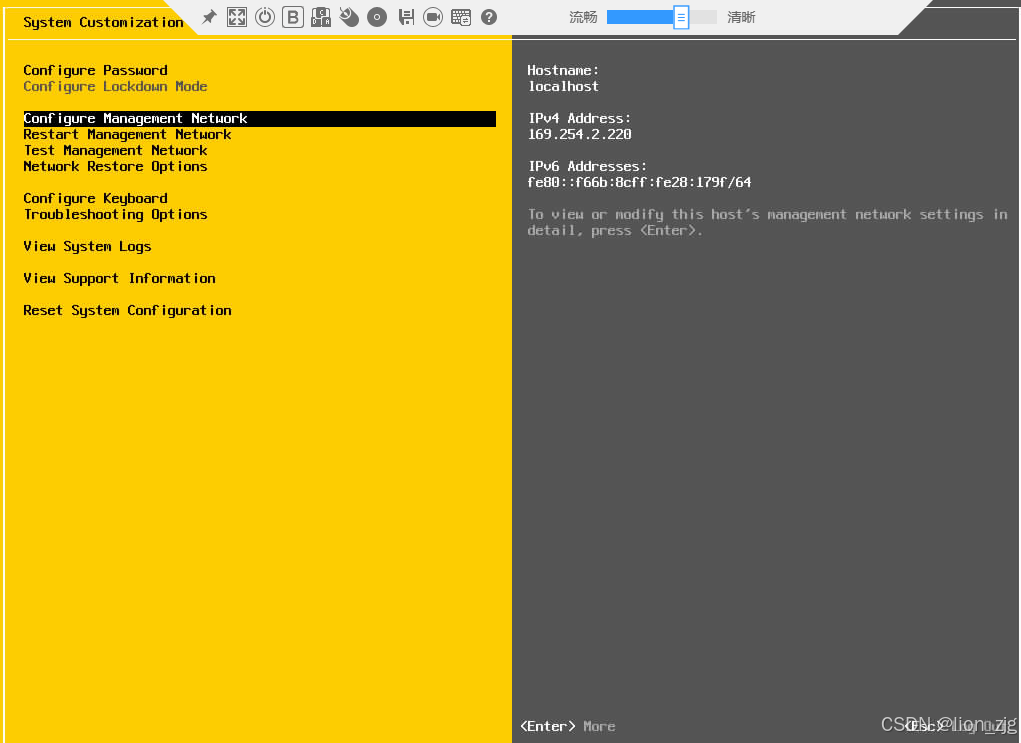Select Reset System Configuration
The height and width of the screenshot is (743, 1021).
[128, 311]
